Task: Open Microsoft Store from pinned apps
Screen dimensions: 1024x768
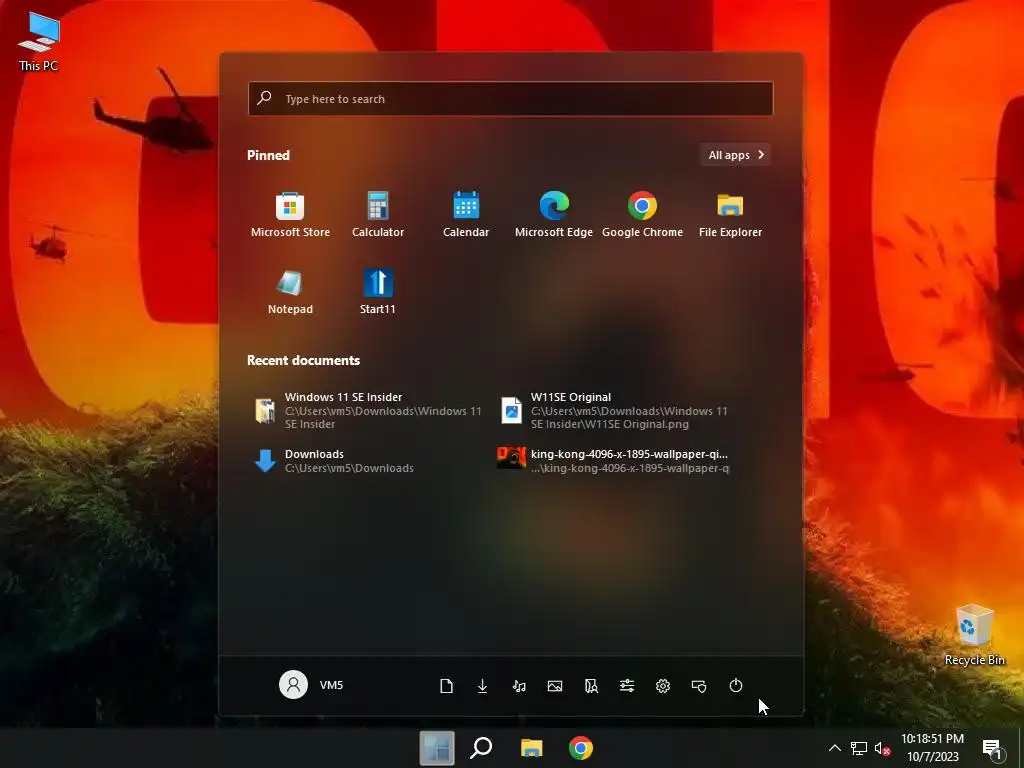Action: 290,215
